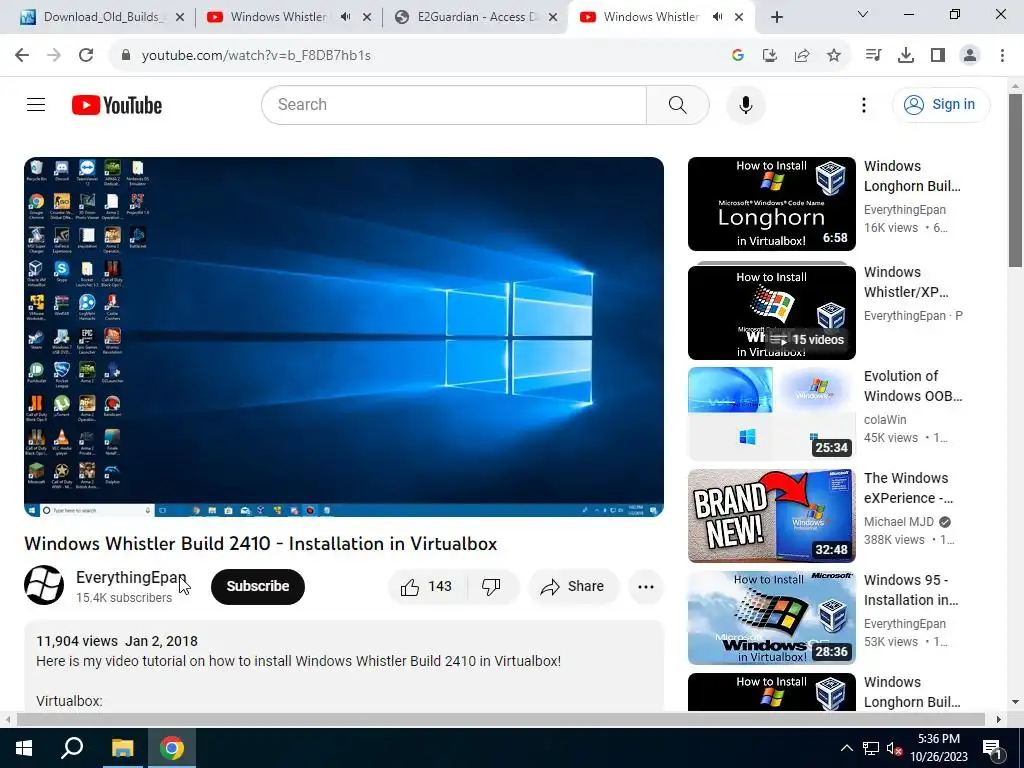The height and width of the screenshot is (768, 1024).
Task: Go forward in browser history
Action: (x=54, y=55)
